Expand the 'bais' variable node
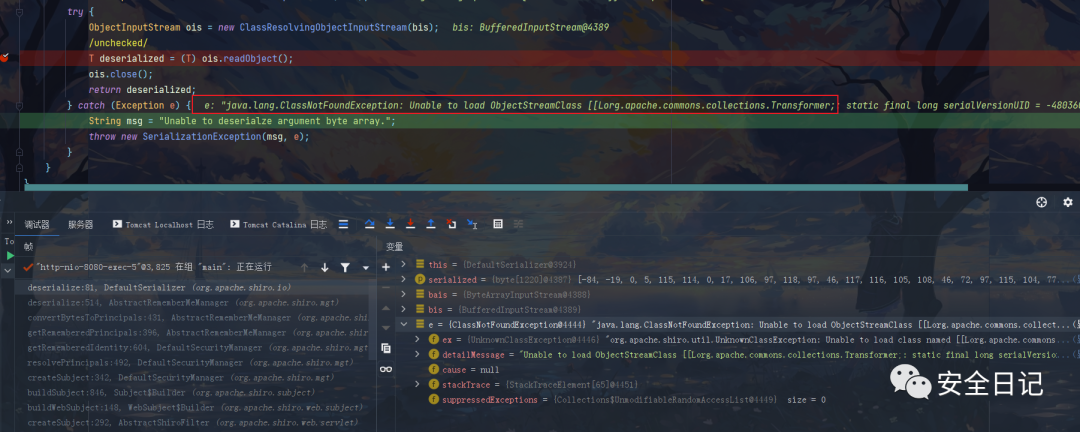This screenshot has width=1080, height=432. click(x=404, y=295)
